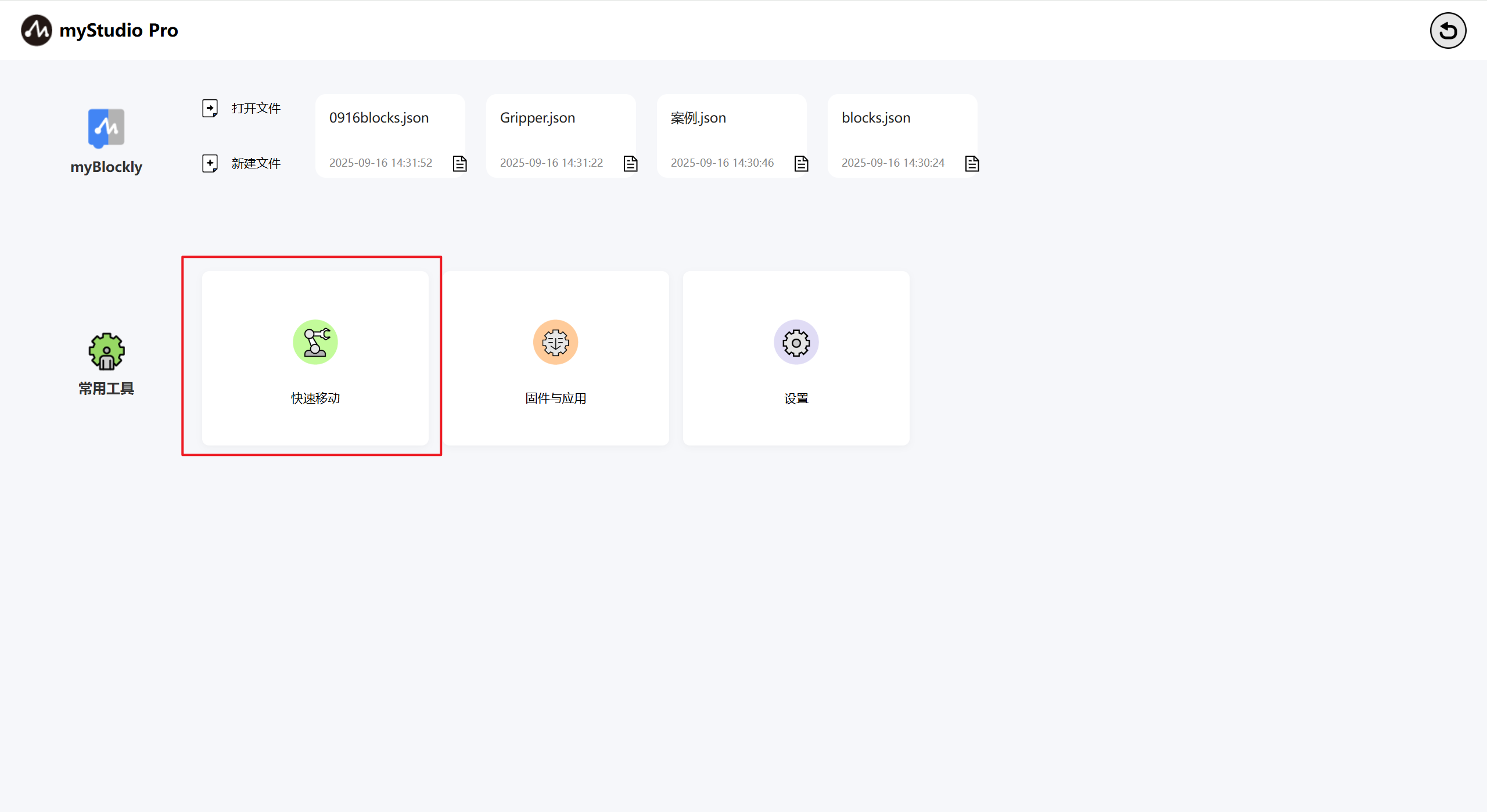The image size is (1487, 812).
Task: Open recent file blocks.json
Action: tap(876, 118)
